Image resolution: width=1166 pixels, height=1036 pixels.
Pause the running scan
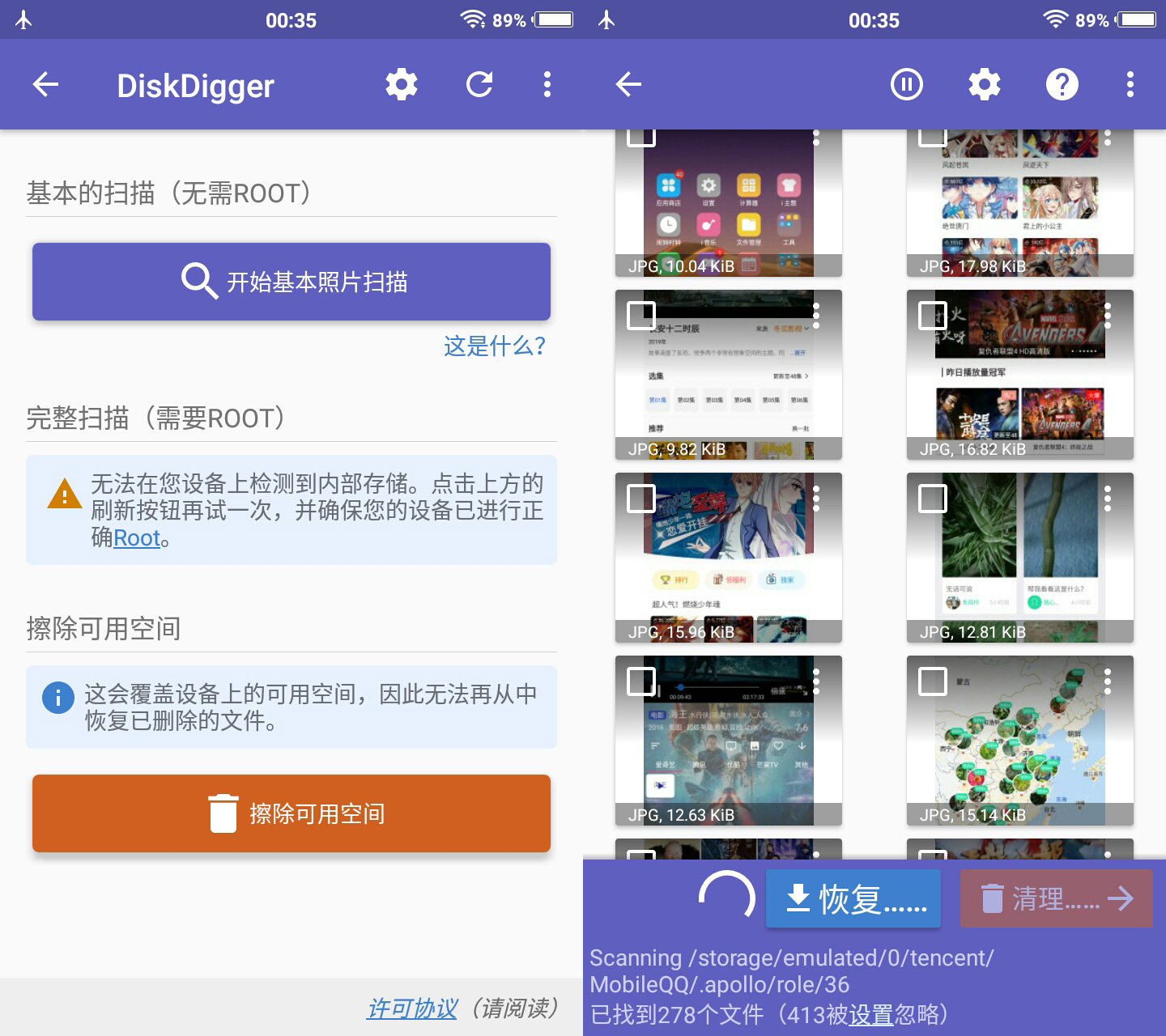click(907, 84)
